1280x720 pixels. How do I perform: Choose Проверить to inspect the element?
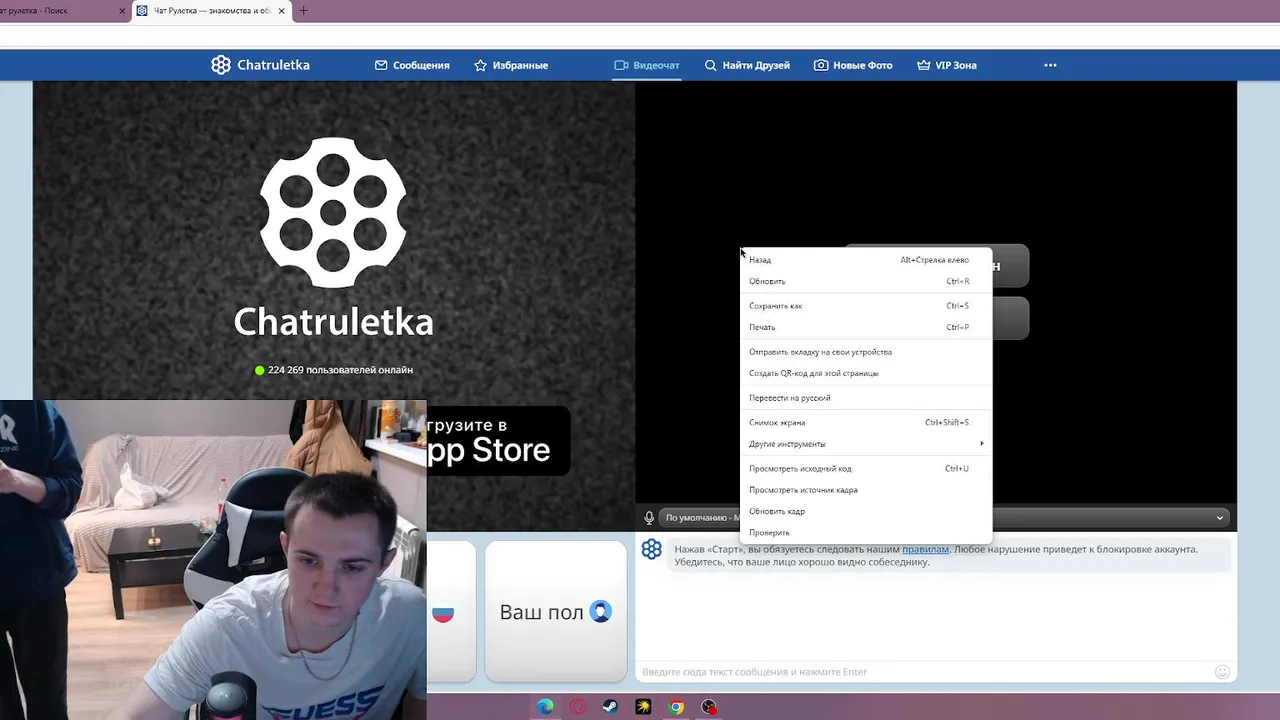coord(866,533)
